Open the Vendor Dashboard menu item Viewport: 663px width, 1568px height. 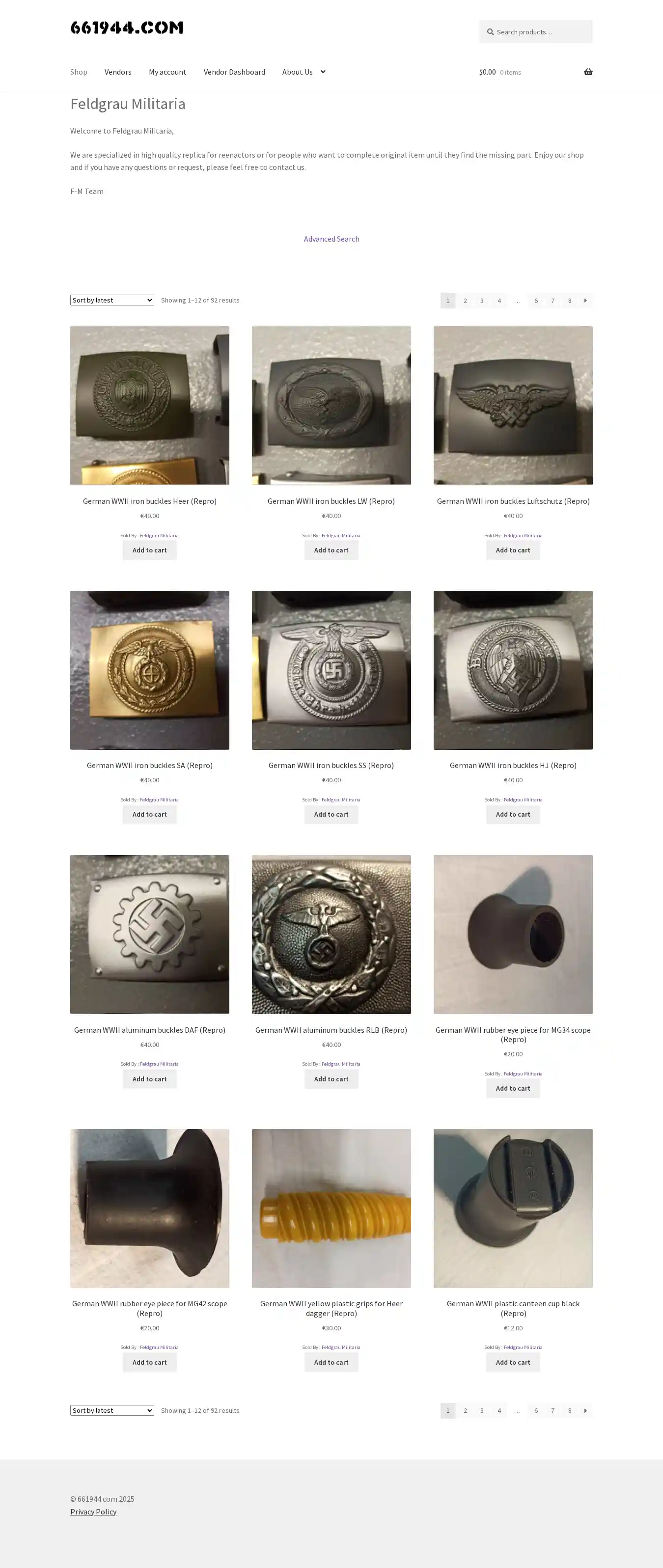tap(234, 72)
